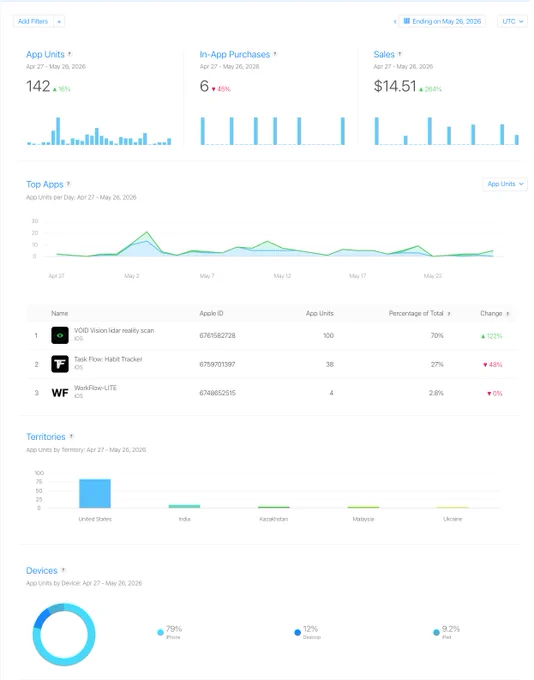The width and height of the screenshot is (534, 680).
Task: Select the total App Units value 142
Action: tap(38, 86)
